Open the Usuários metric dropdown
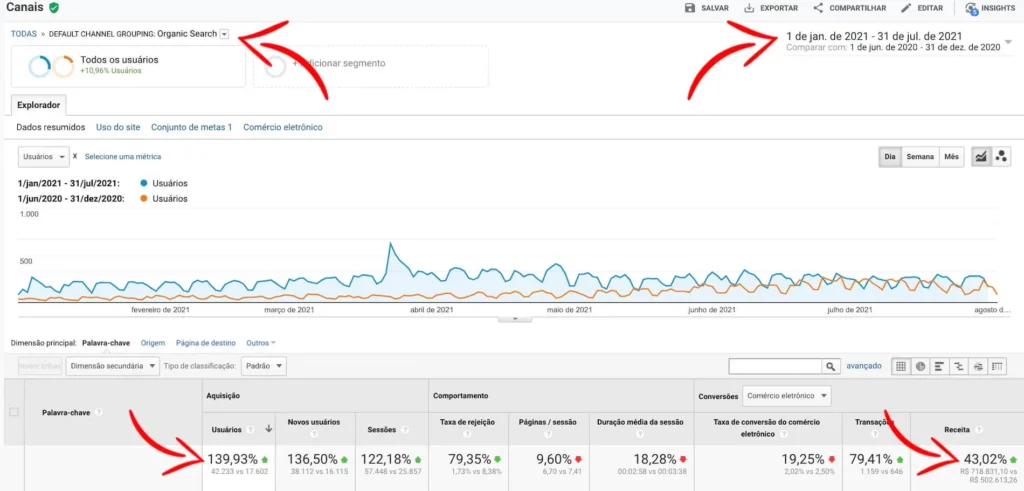This screenshot has width=1024, height=491. (x=43, y=157)
